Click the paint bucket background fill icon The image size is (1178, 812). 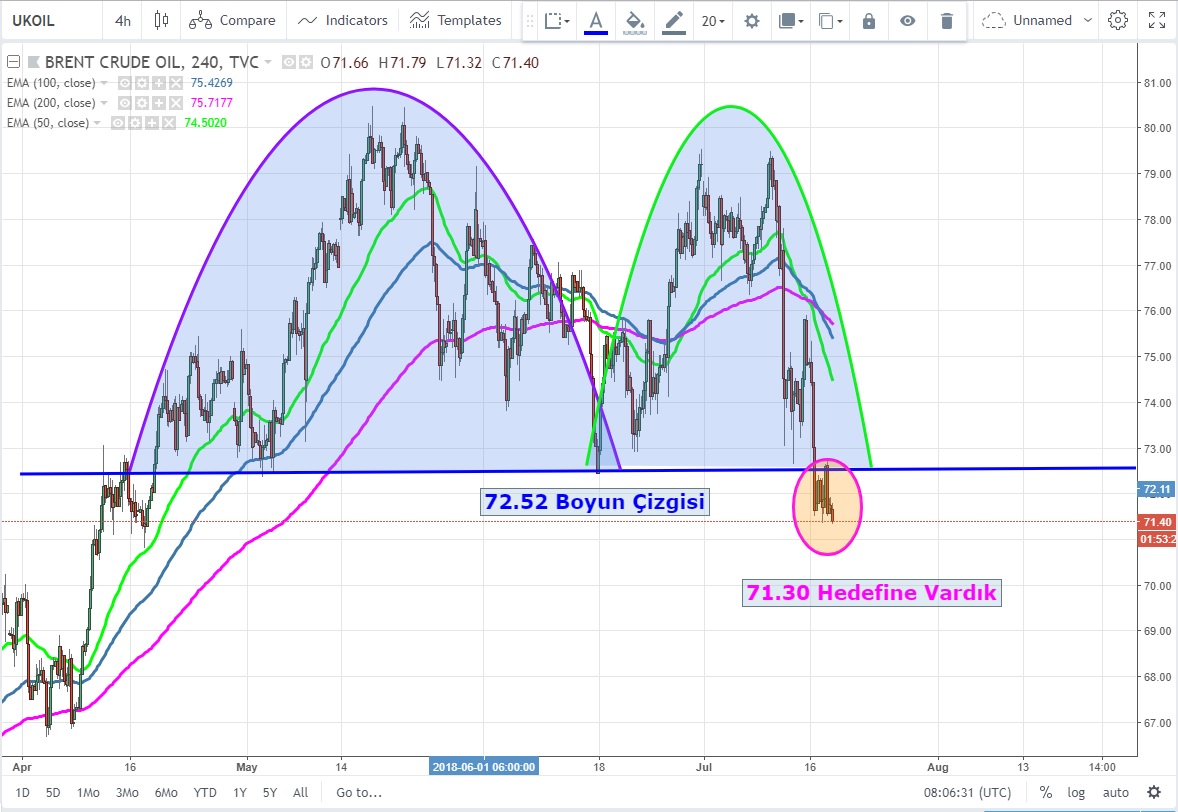[634, 20]
